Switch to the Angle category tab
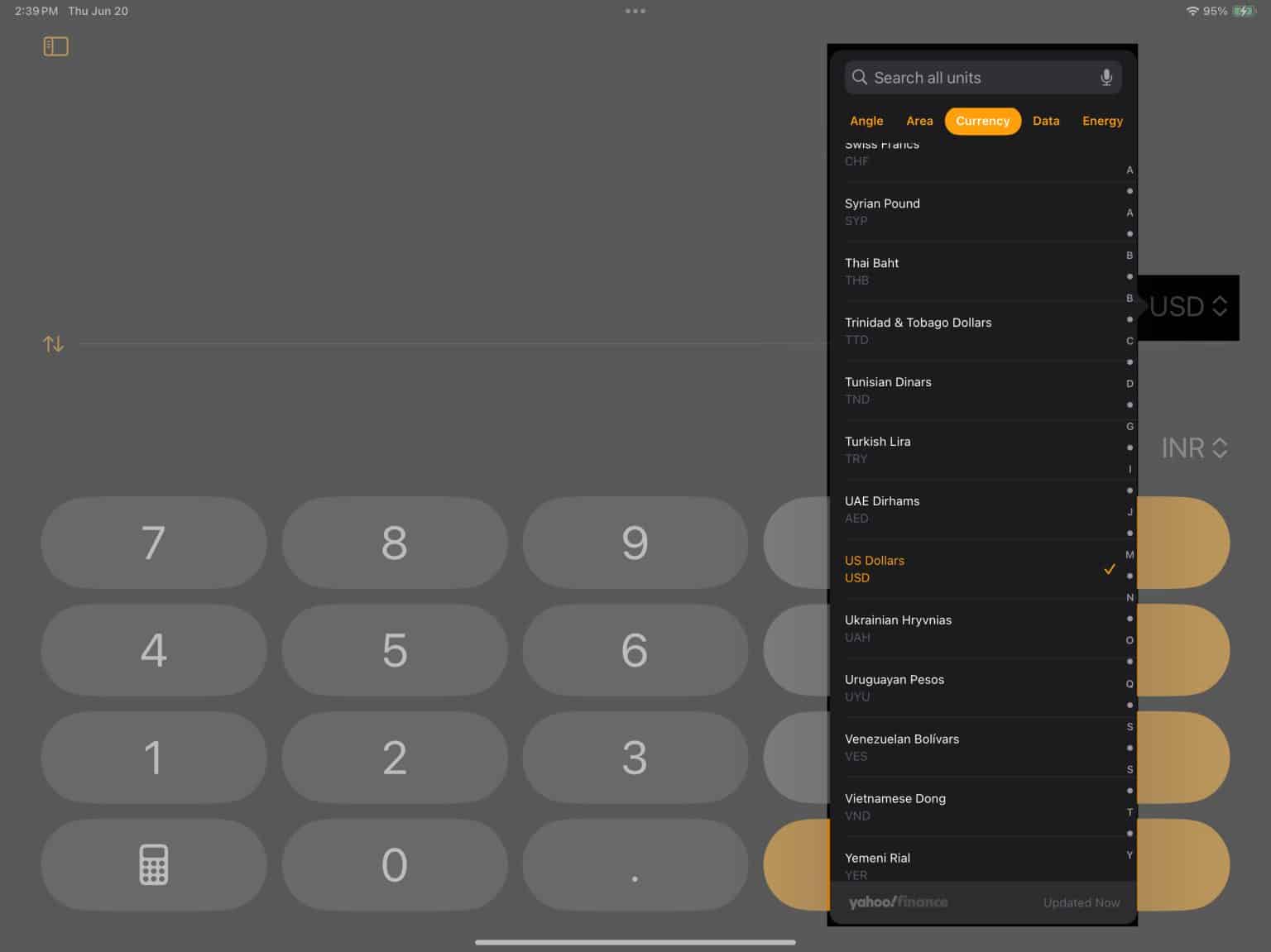 [866, 121]
